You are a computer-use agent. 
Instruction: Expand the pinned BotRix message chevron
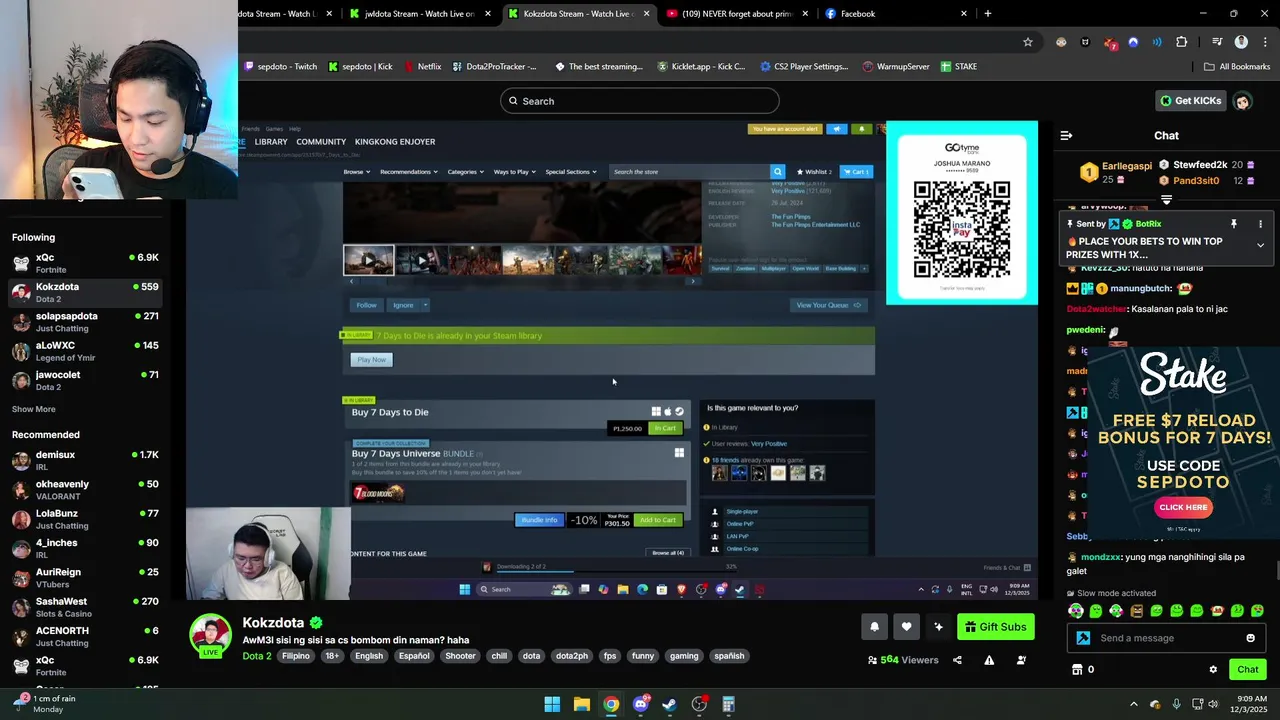[1260, 245]
